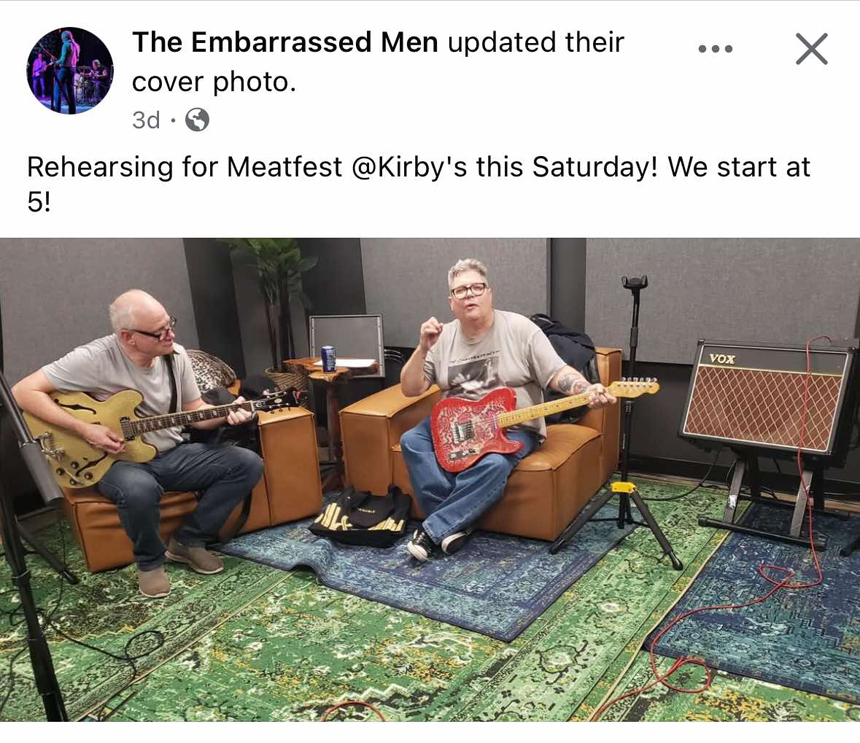The width and height of the screenshot is (860, 743).
Task: Click the red cable loop on rug
Action: coord(680,676)
